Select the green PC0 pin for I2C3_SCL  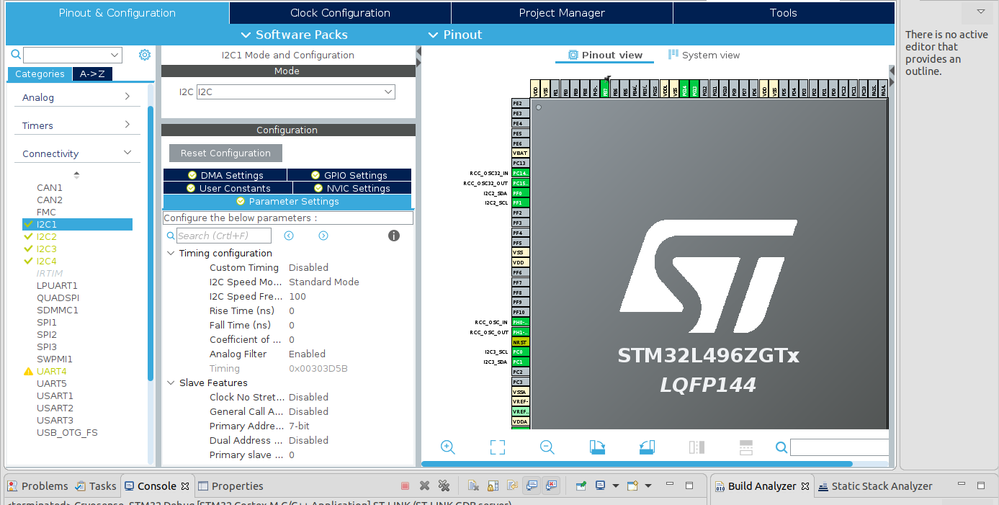coord(521,352)
